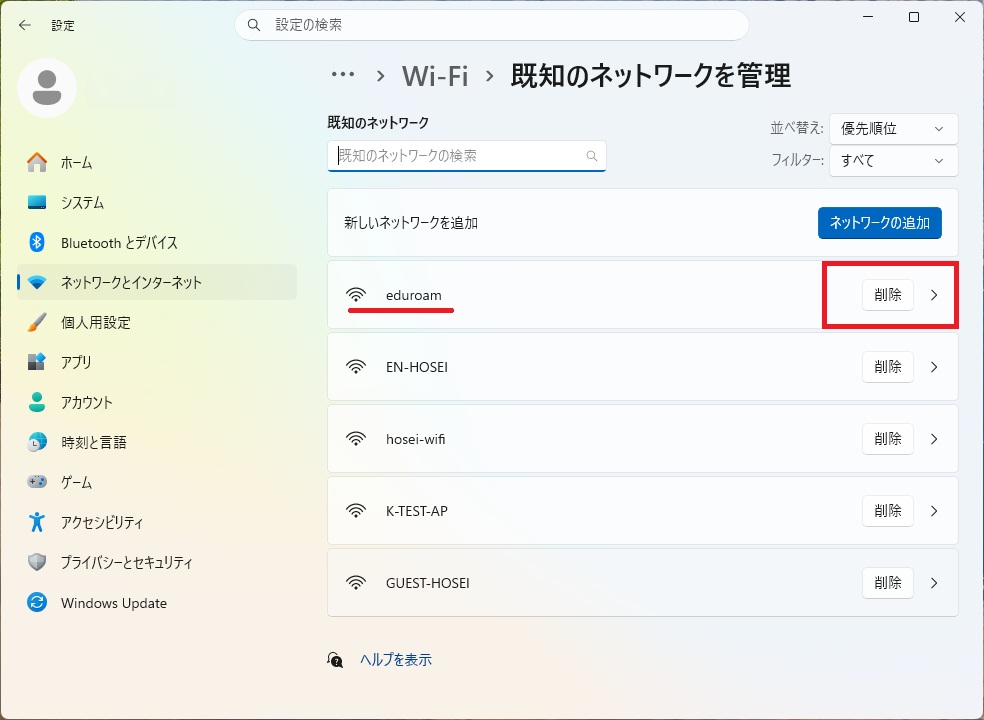Screen dimensions: 984x720
Task: Click breadcrumb ellipsis (…) menu
Action: click(x=343, y=75)
